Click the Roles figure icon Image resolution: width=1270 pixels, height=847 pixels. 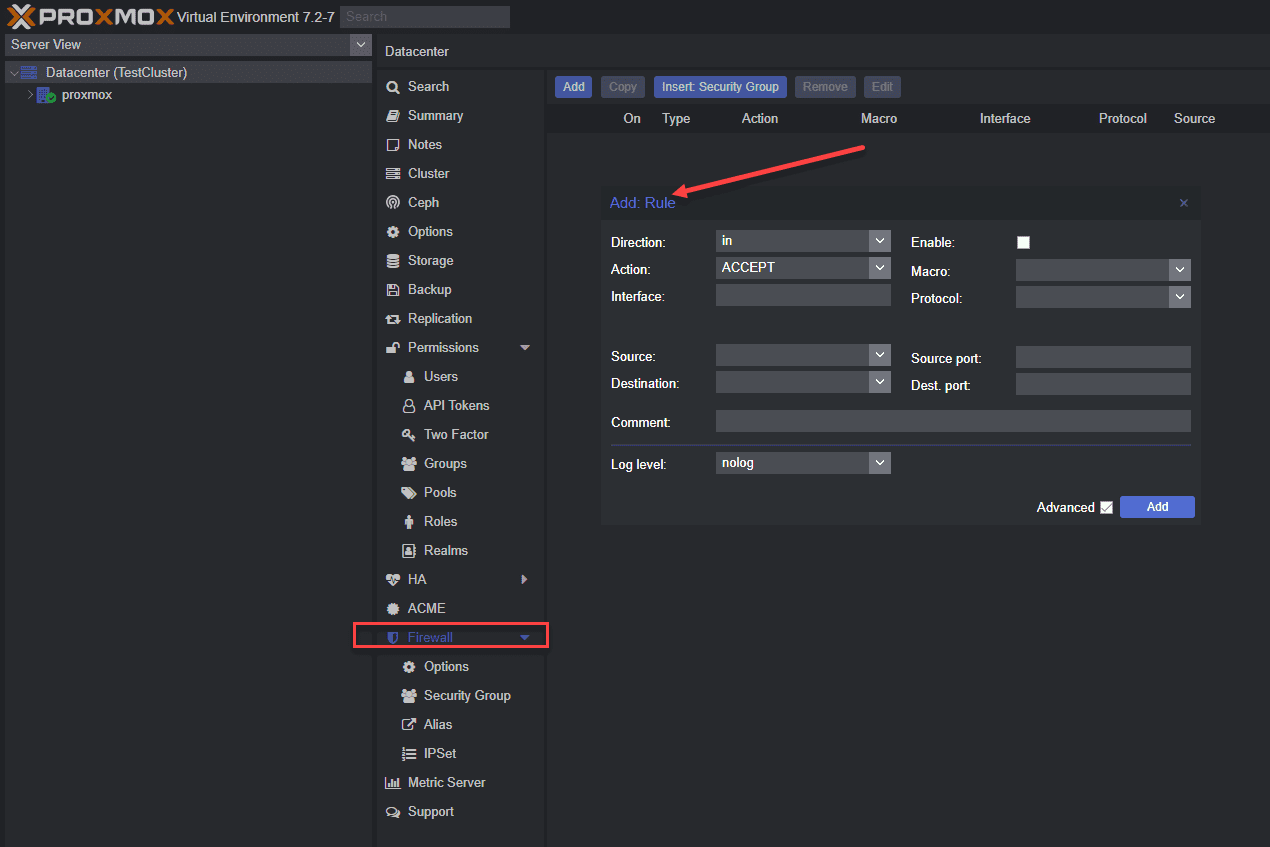click(409, 522)
